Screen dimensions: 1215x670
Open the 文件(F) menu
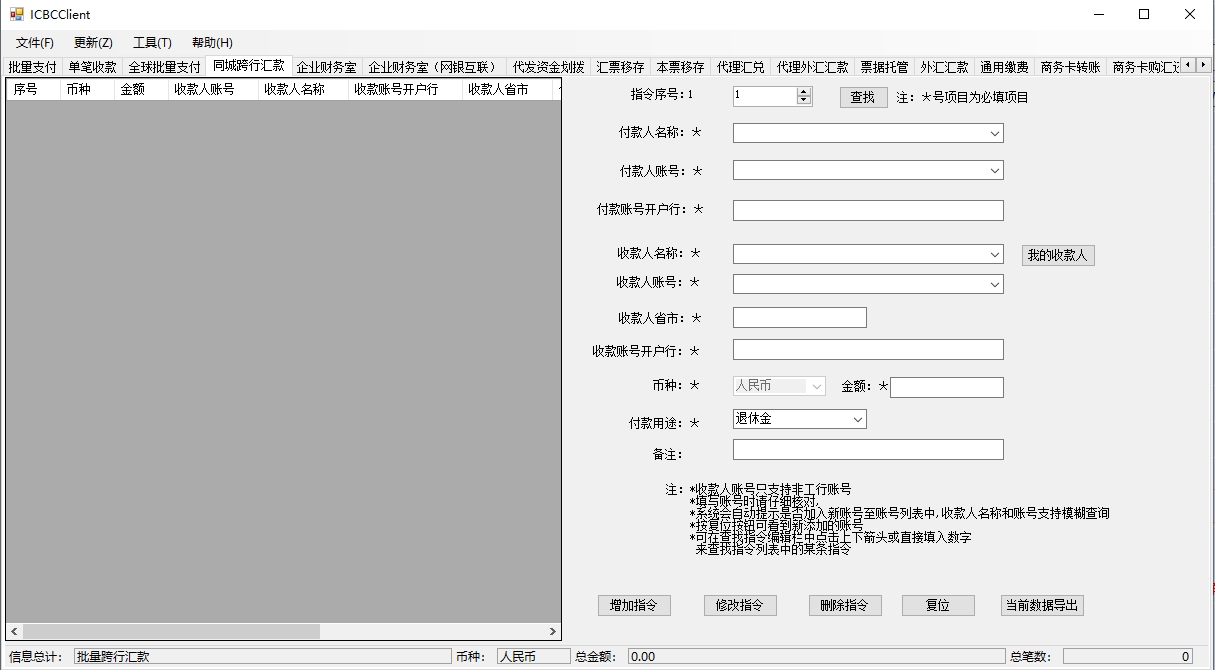[34, 42]
